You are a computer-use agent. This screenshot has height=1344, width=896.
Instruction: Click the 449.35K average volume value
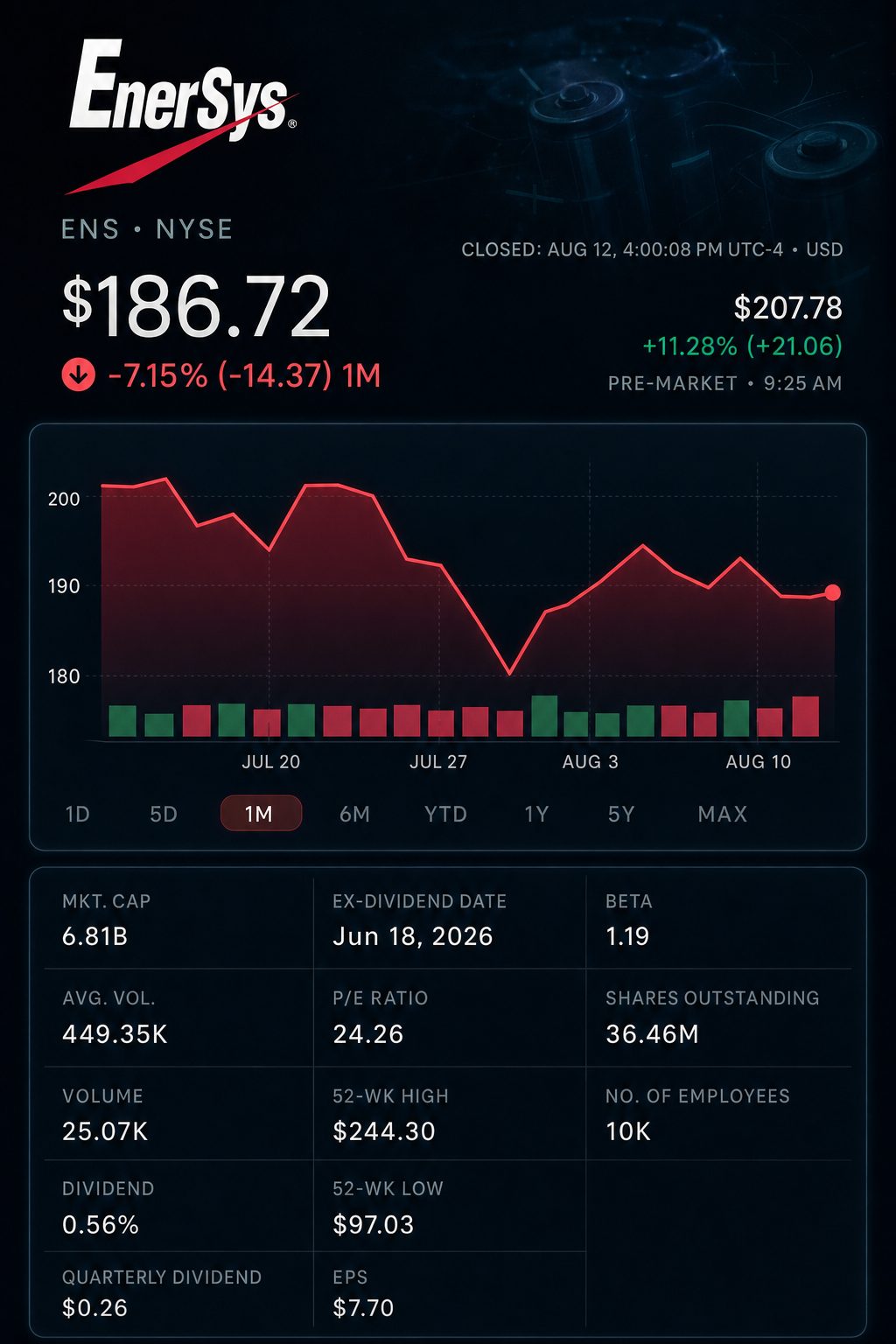point(115,1034)
